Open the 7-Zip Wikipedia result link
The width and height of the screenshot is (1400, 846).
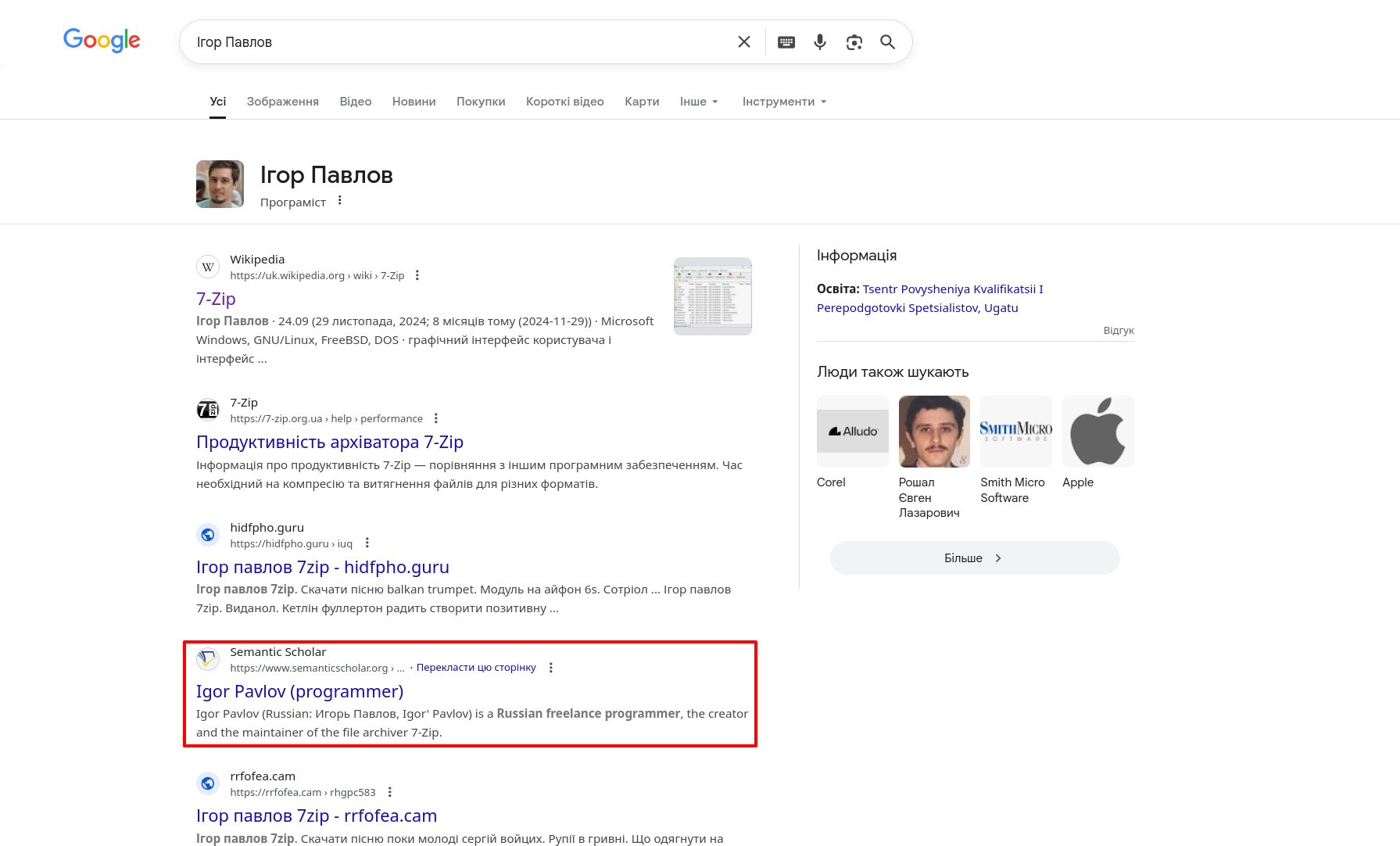pos(216,299)
